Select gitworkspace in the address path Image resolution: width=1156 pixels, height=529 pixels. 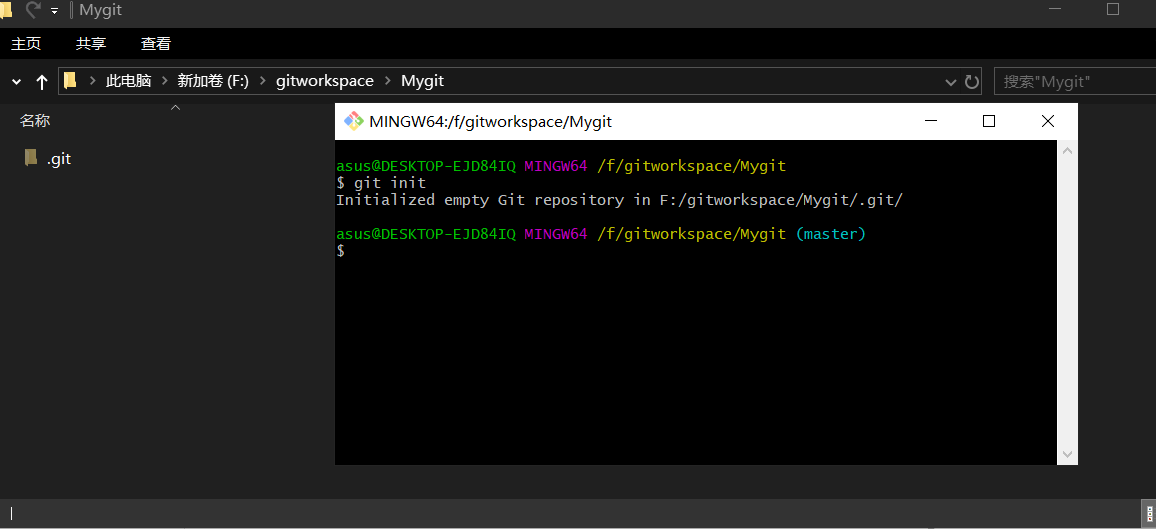click(x=324, y=81)
